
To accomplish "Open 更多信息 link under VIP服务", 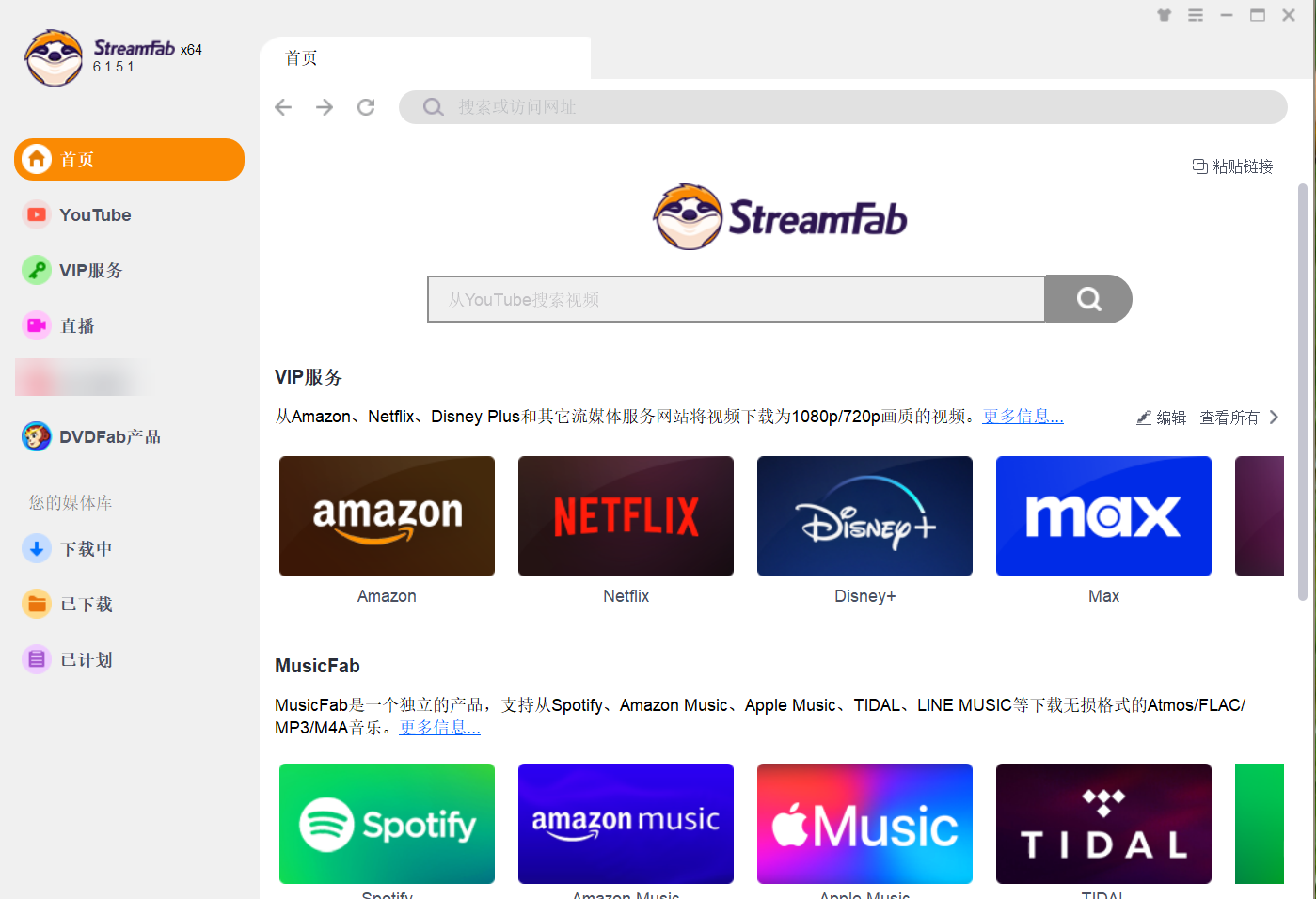I will 1023,416.
